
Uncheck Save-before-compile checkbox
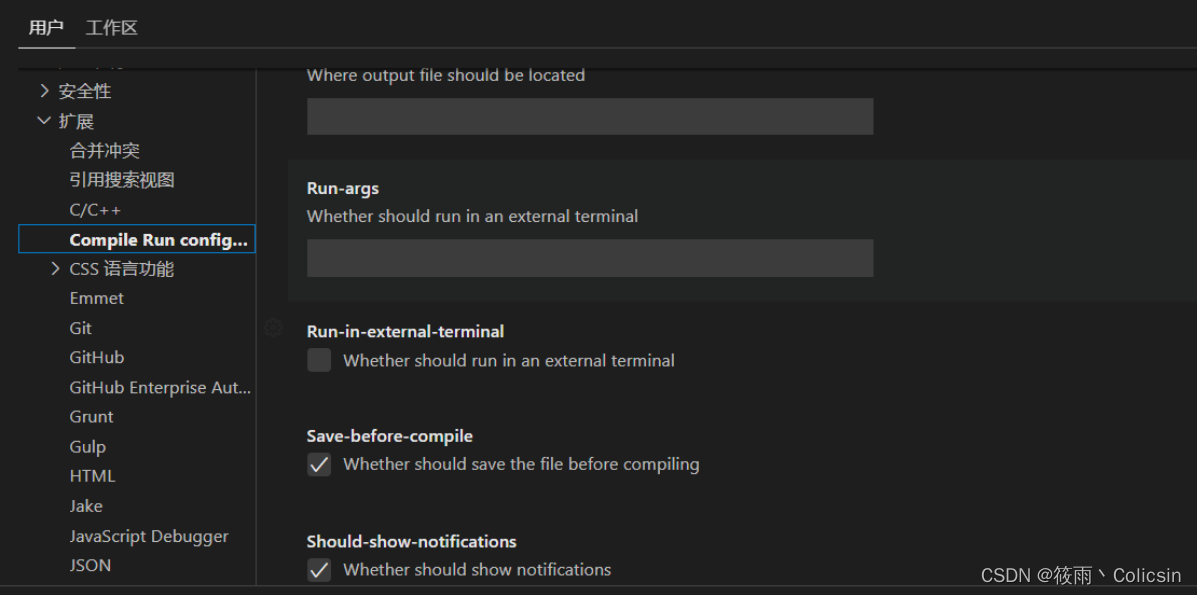(x=319, y=464)
